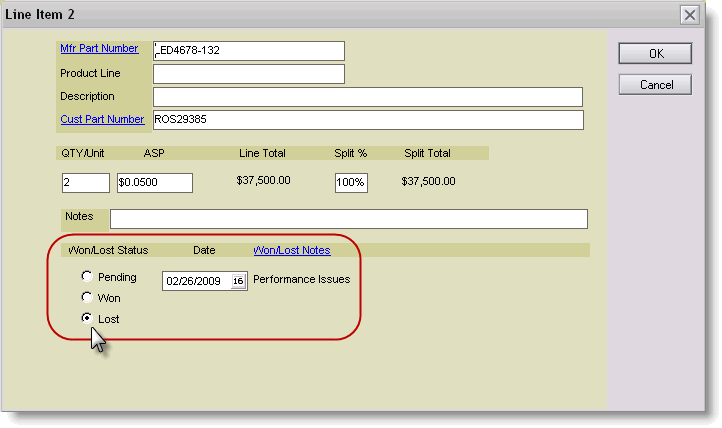Click the Won/Lost Status heading

pos(108,250)
